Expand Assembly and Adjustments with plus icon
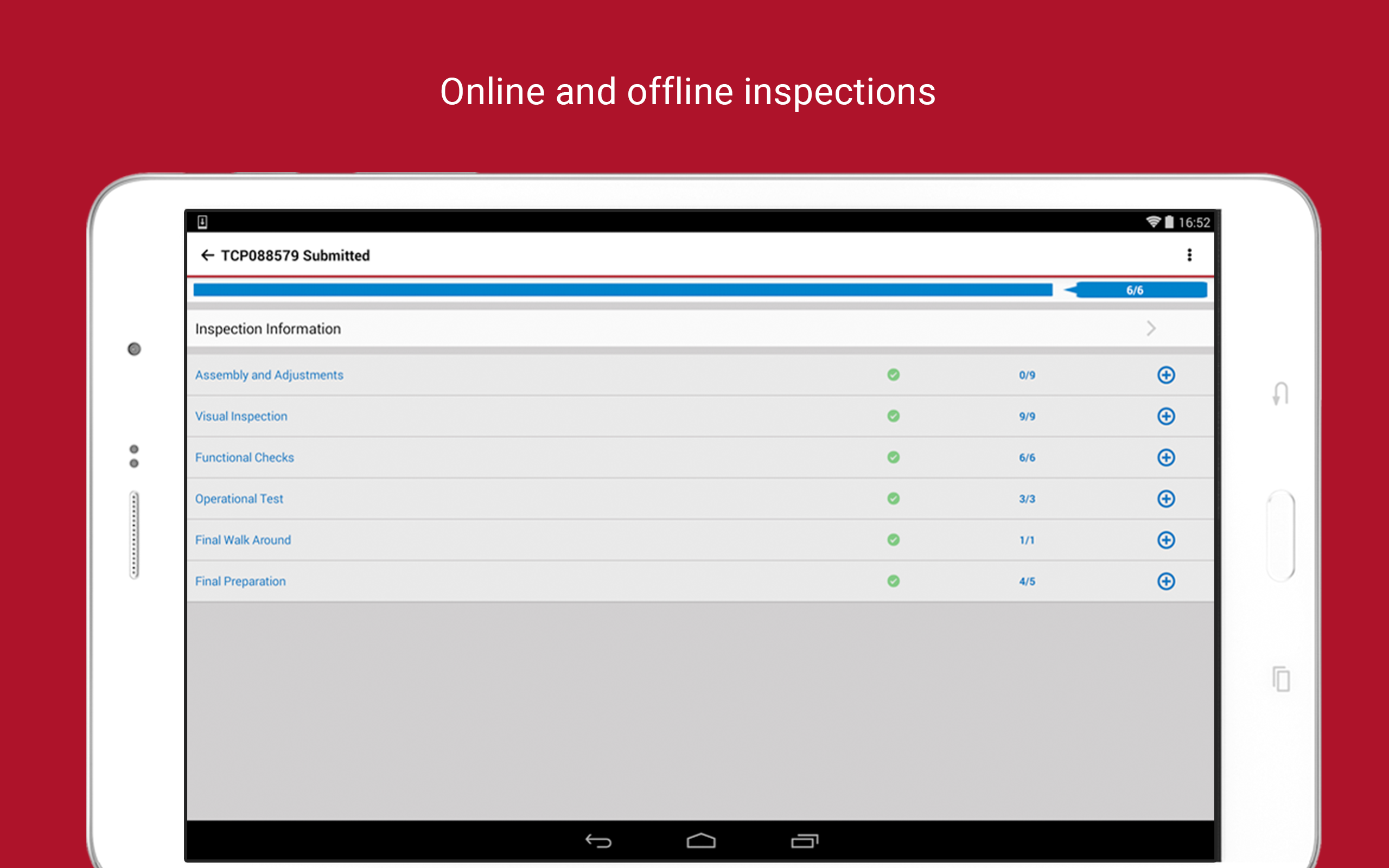This screenshot has height=868, width=1389. [x=1165, y=375]
